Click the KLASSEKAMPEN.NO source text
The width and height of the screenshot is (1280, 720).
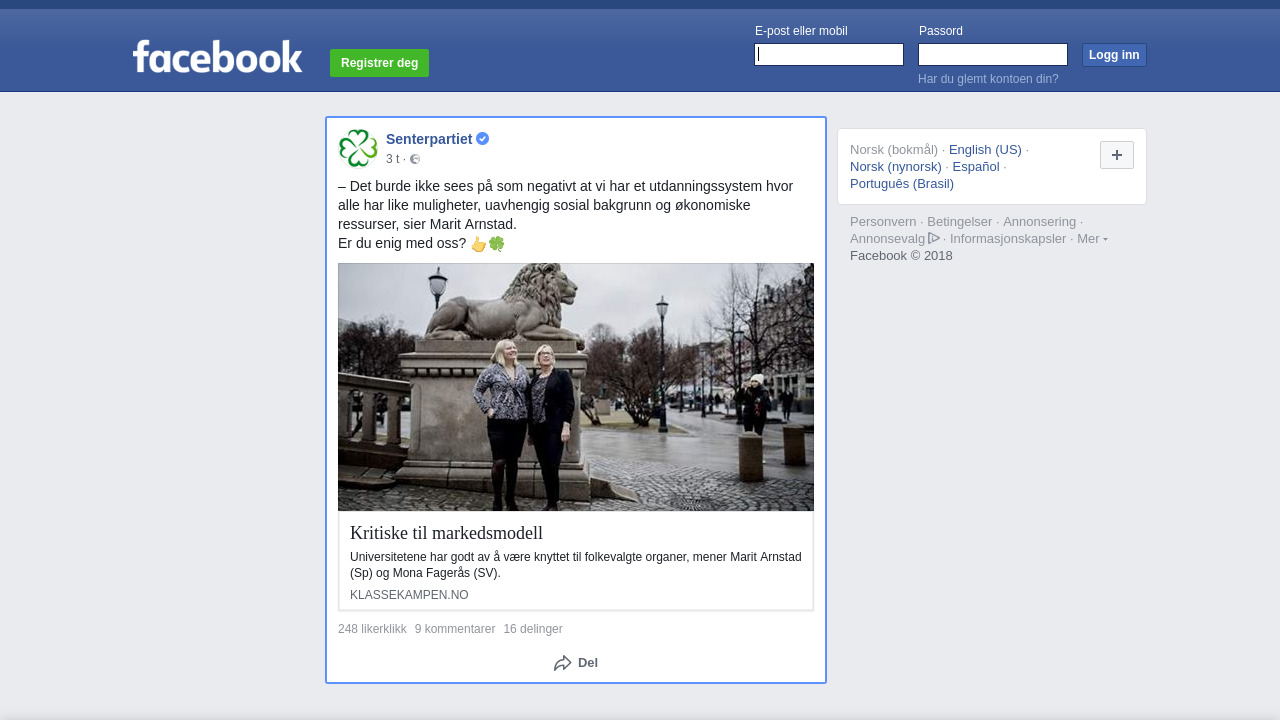(x=409, y=595)
